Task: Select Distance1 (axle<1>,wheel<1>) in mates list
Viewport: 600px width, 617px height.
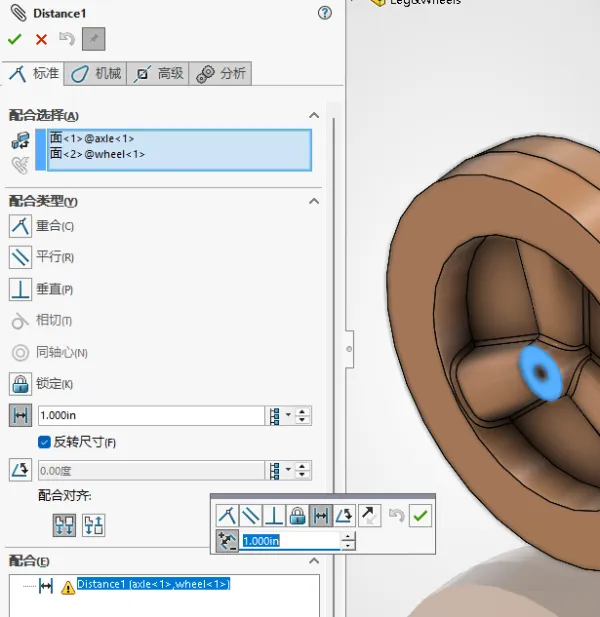Action: coord(153,584)
